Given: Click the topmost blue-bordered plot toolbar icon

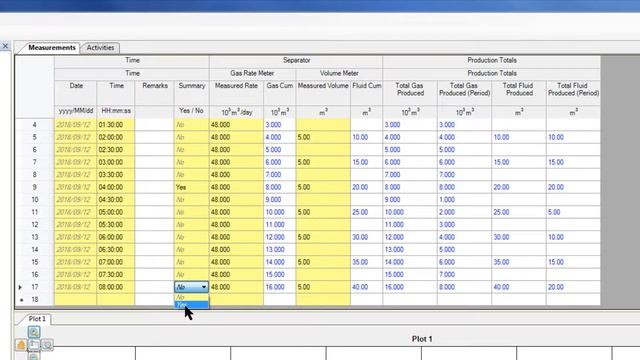Looking at the screenshot, I should [x=34, y=332].
